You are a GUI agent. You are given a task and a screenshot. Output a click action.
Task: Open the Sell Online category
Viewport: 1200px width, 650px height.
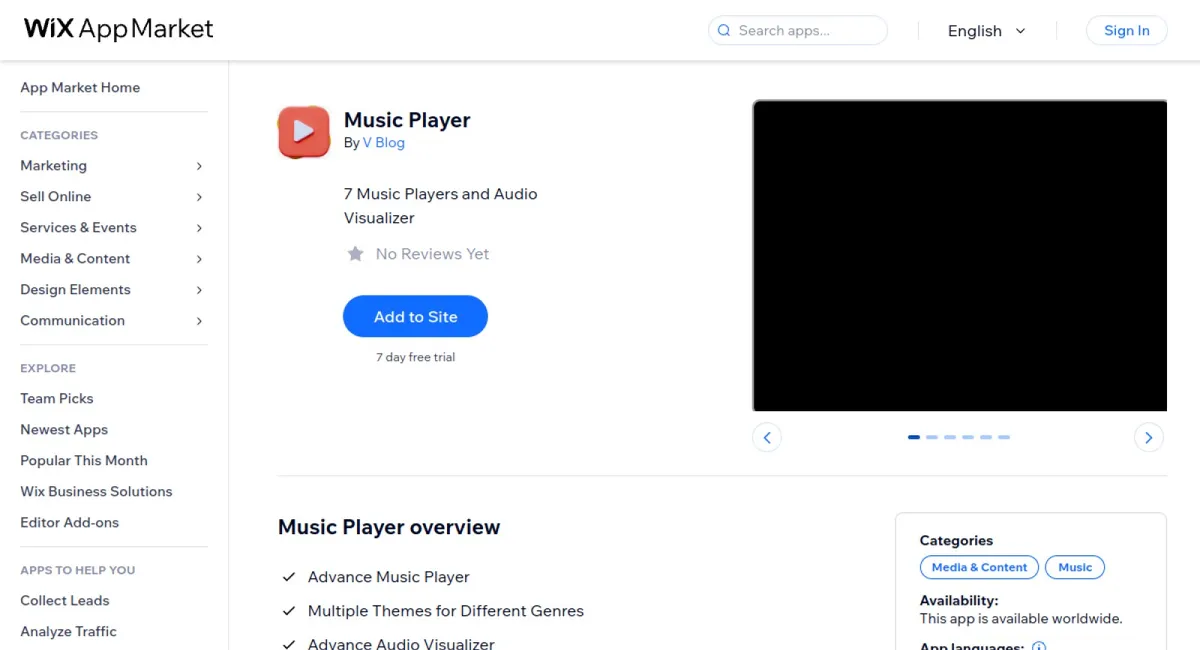pyautogui.click(x=55, y=197)
